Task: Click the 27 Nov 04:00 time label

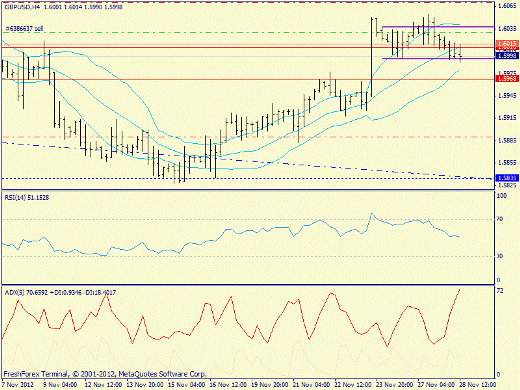Action: pos(437,384)
